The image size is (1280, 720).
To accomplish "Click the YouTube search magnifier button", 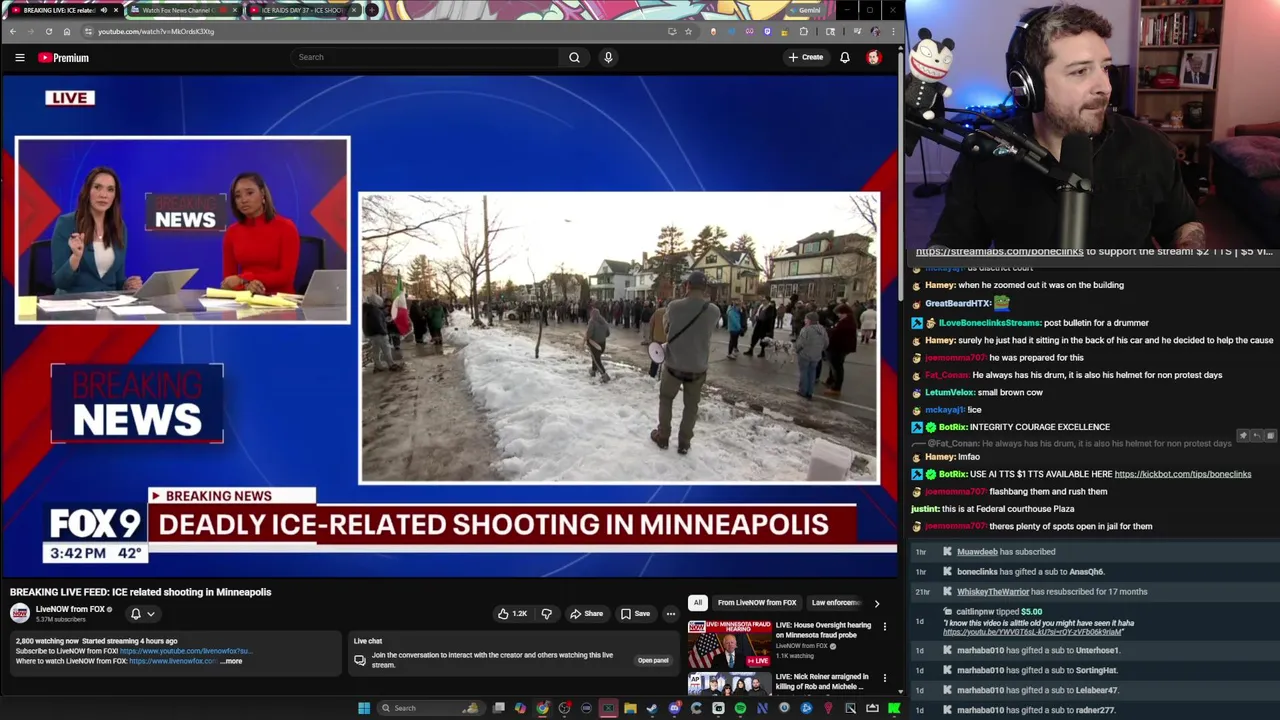I will click(x=574, y=57).
